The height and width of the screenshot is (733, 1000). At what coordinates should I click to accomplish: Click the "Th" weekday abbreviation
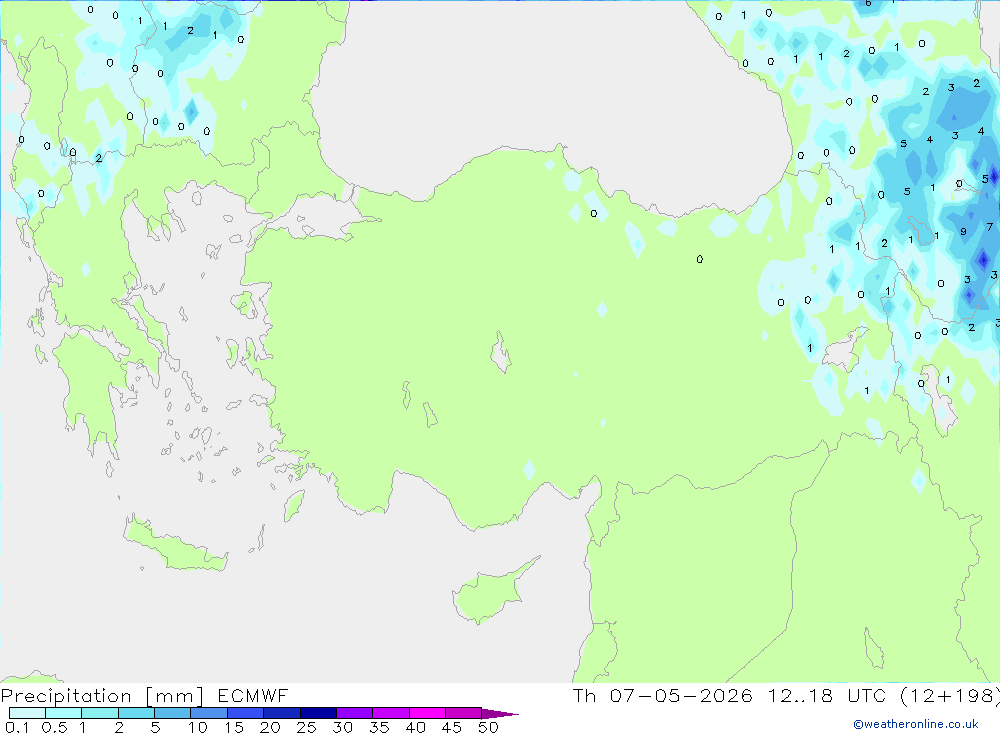584,695
